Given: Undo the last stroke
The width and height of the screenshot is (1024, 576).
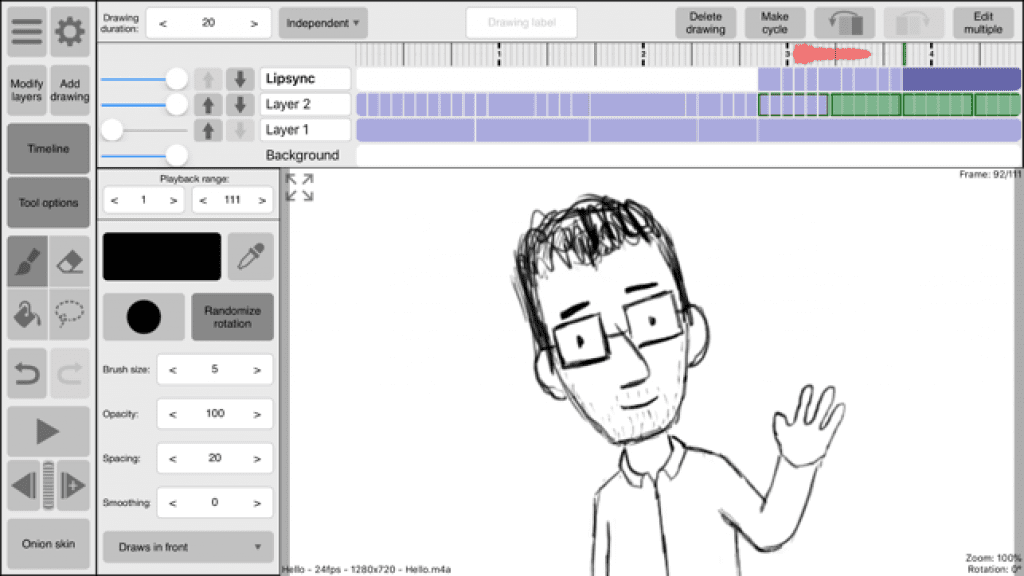Looking at the screenshot, I should click(x=26, y=373).
